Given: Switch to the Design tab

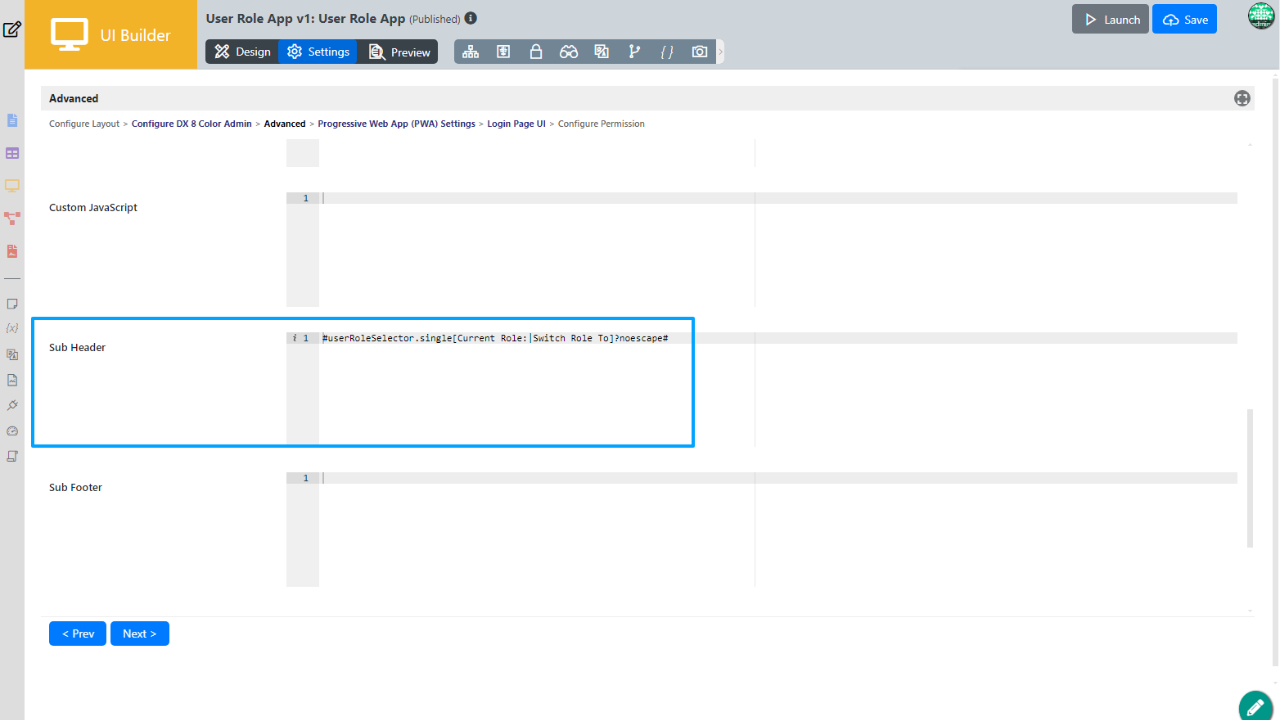Looking at the screenshot, I should pos(242,52).
